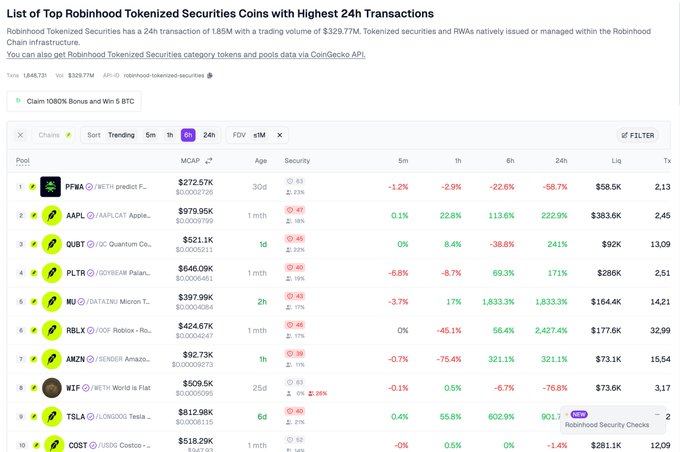Open the FILTER button
Viewport: 680px width, 452px height.
click(x=638, y=135)
